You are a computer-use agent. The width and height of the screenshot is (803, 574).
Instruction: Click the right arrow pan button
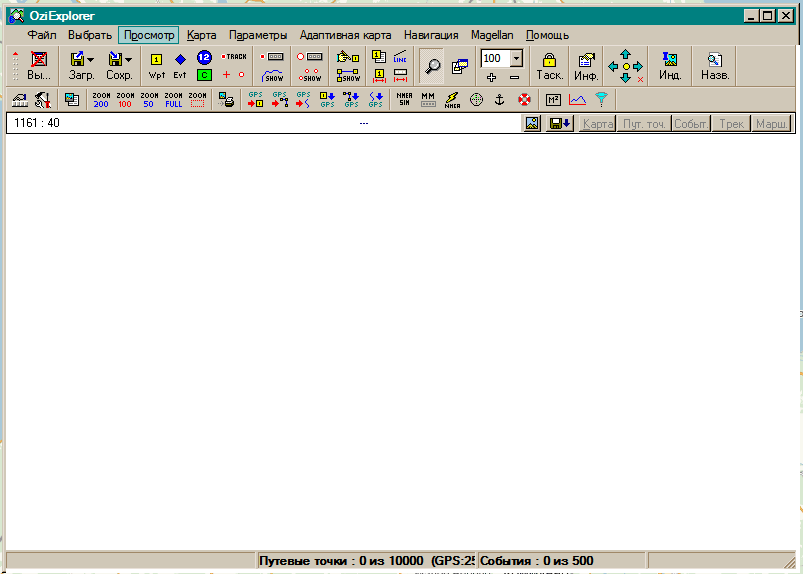click(638, 66)
